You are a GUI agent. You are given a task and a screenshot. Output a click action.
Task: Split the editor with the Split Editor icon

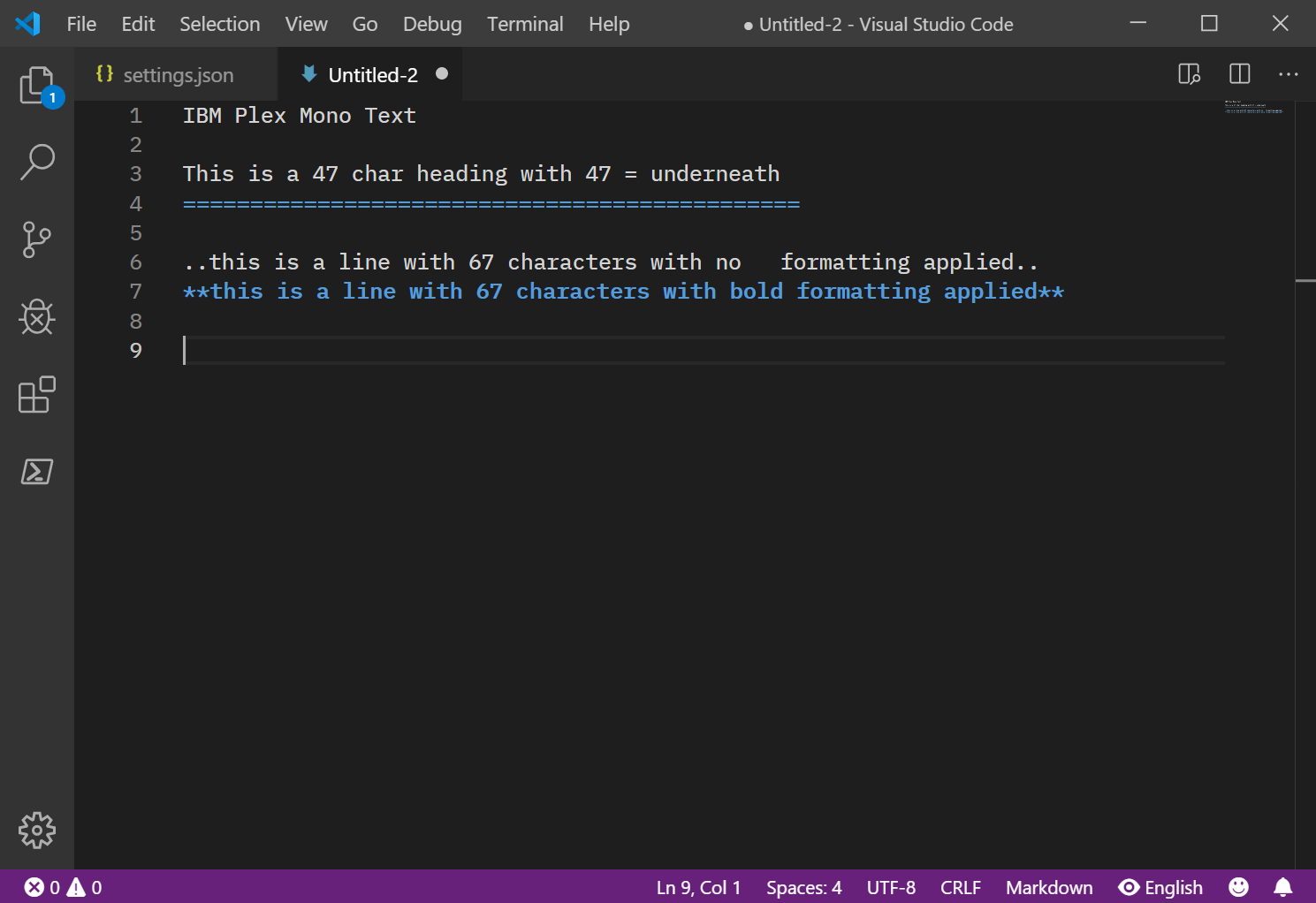pos(1238,74)
